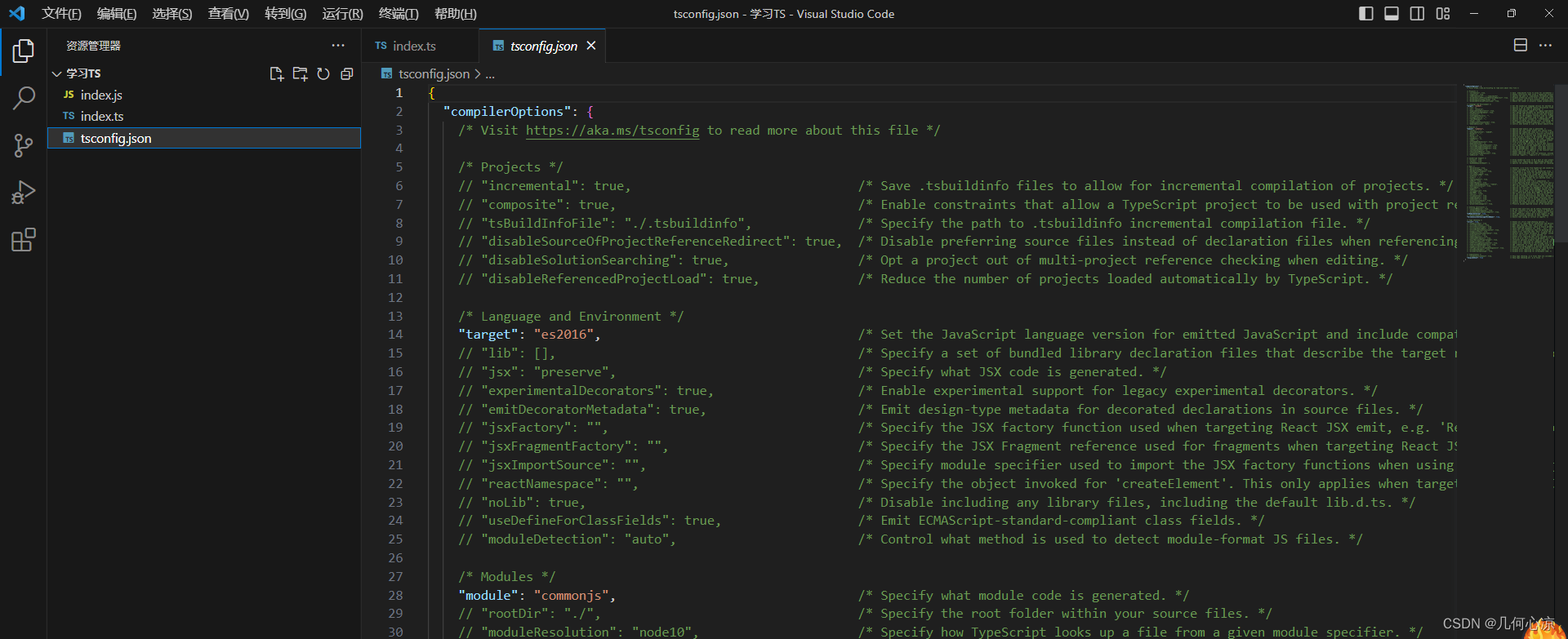Image resolution: width=1568 pixels, height=639 pixels.
Task: Open the 编辑(E) menu
Action: 117,14
